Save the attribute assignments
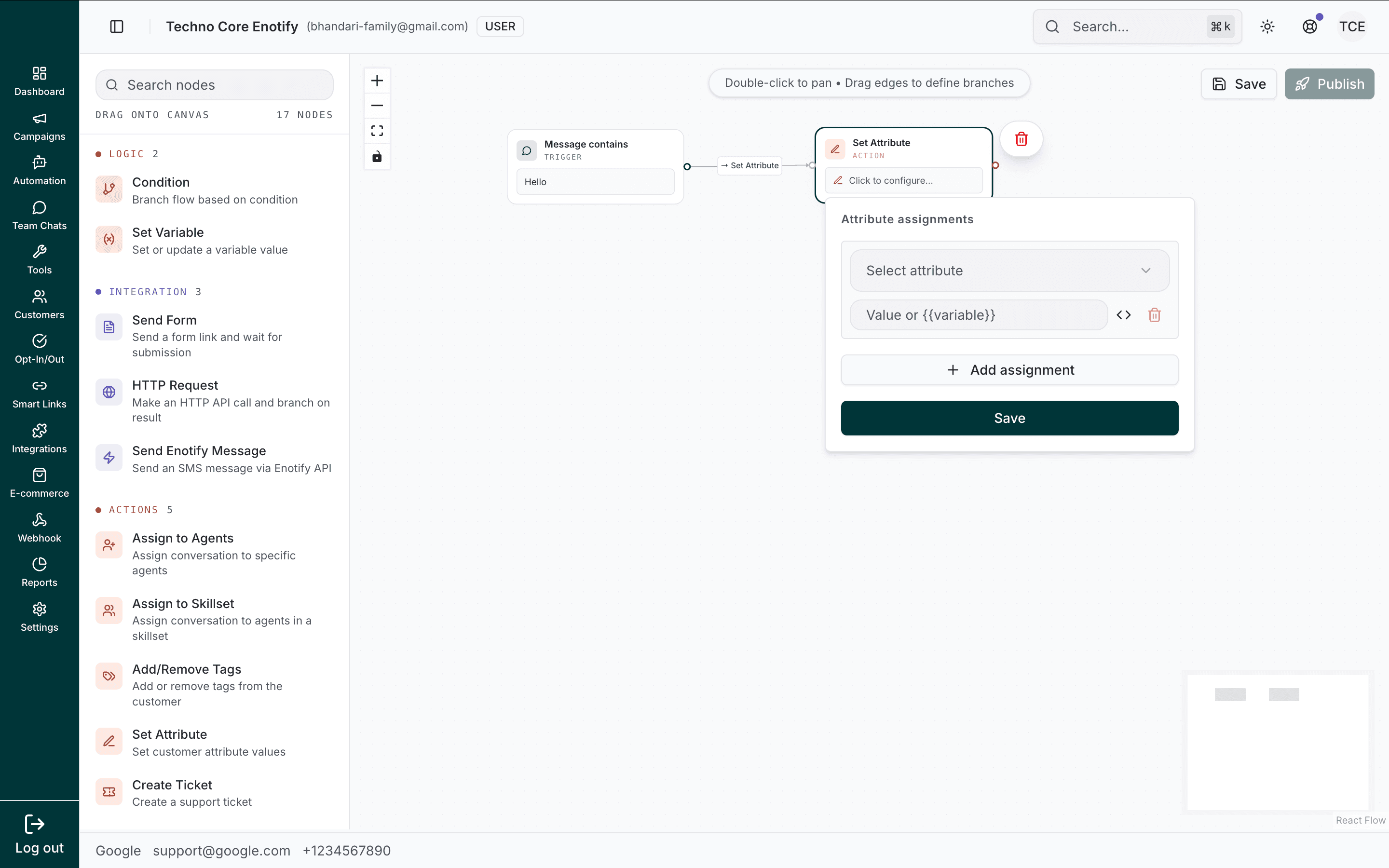Image resolution: width=1389 pixels, height=868 pixels. (1009, 418)
